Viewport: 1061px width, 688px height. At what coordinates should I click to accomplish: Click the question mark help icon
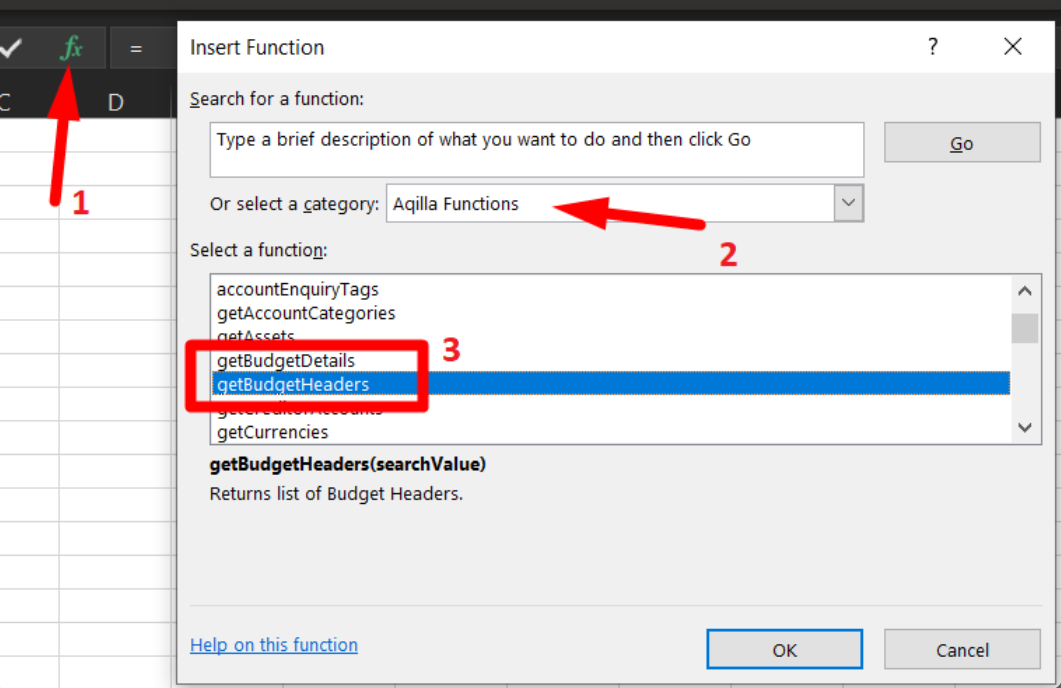tap(933, 47)
